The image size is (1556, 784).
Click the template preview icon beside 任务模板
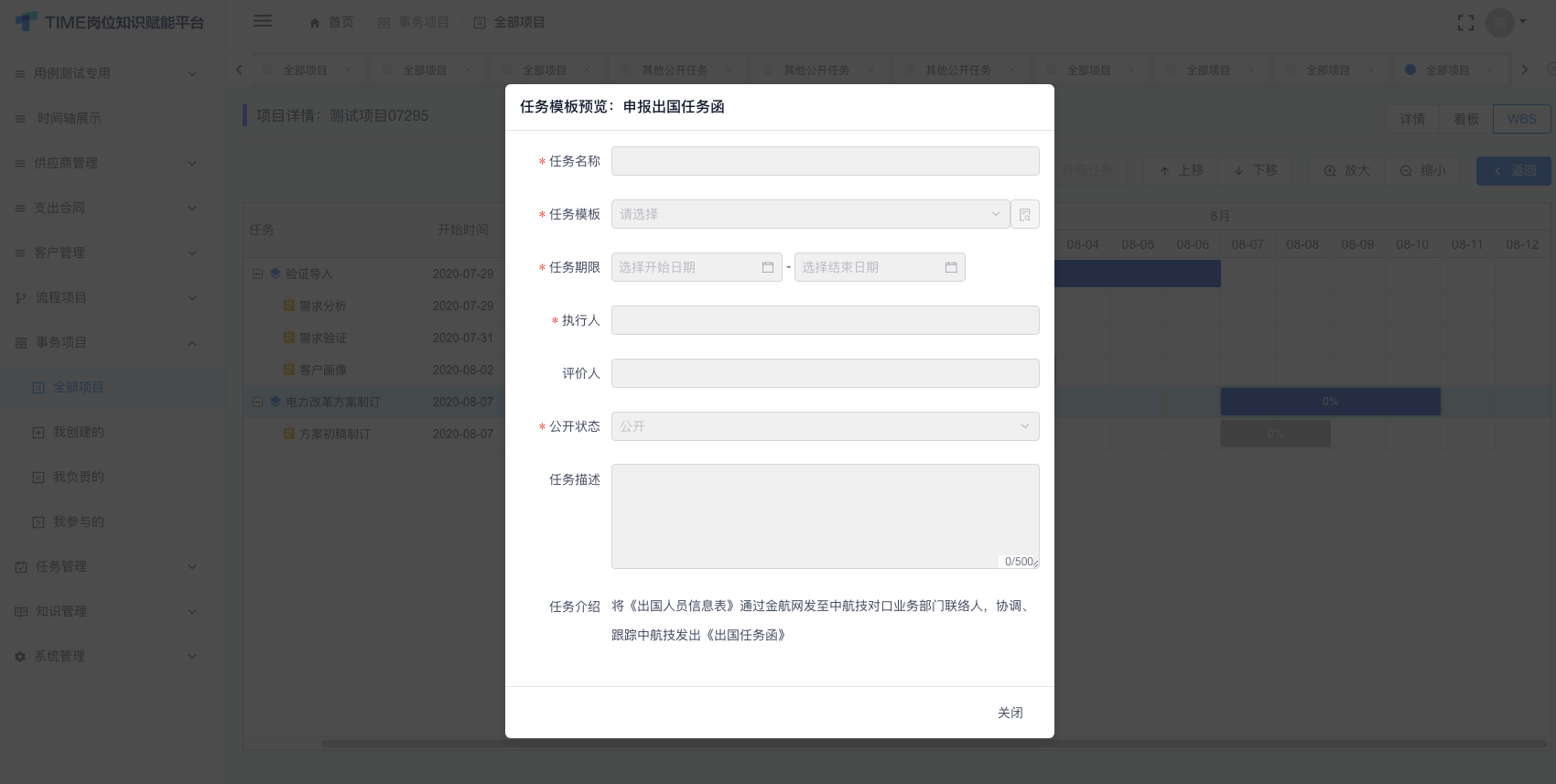(1025, 214)
